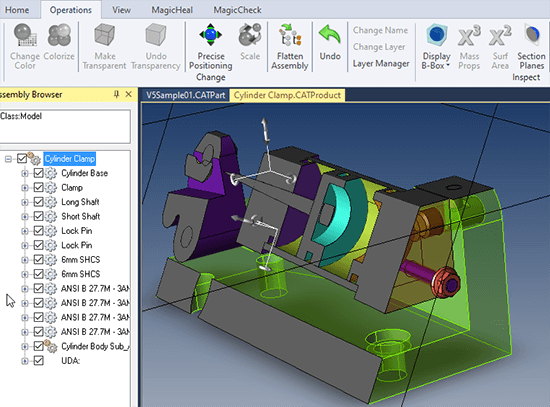The image size is (550, 407).
Task: Click the green Undo arrow
Action: [330, 35]
